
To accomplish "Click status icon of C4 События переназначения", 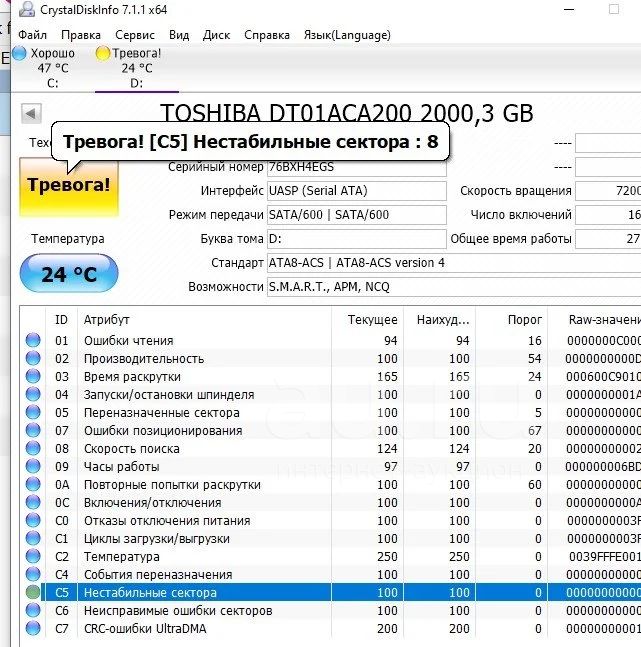I will coord(33,574).
